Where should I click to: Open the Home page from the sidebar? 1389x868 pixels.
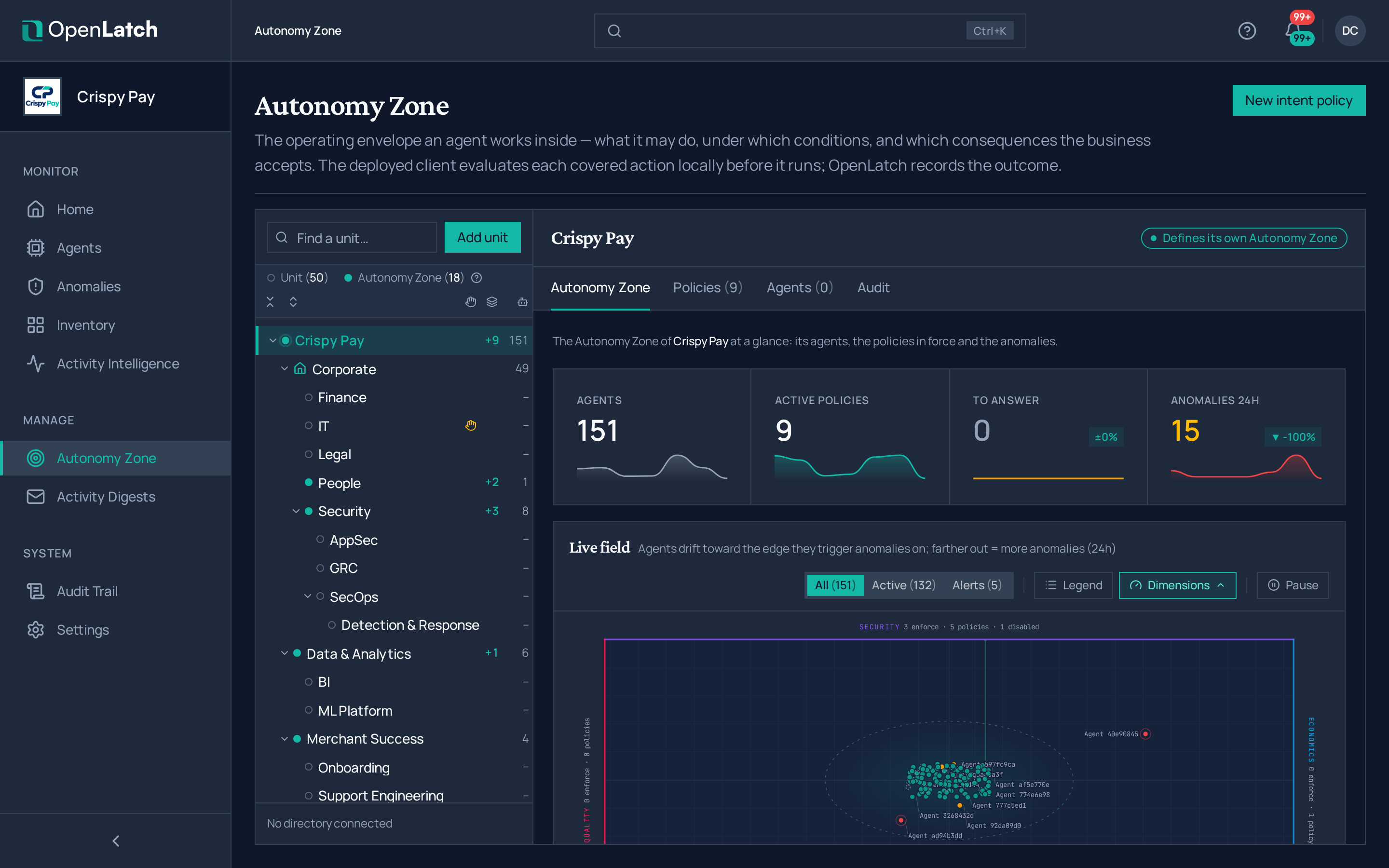(x=115, y=210)
